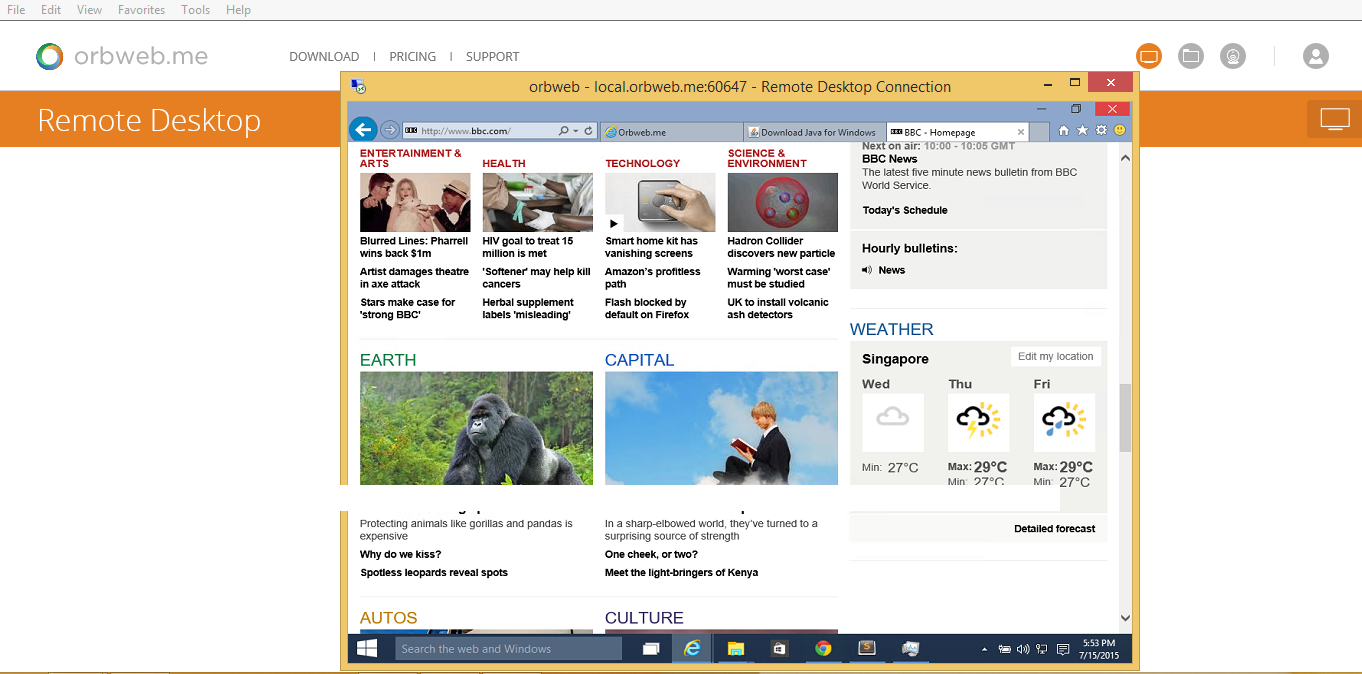
Task: Open the SUPPORT link
Action: coord(493,57)
